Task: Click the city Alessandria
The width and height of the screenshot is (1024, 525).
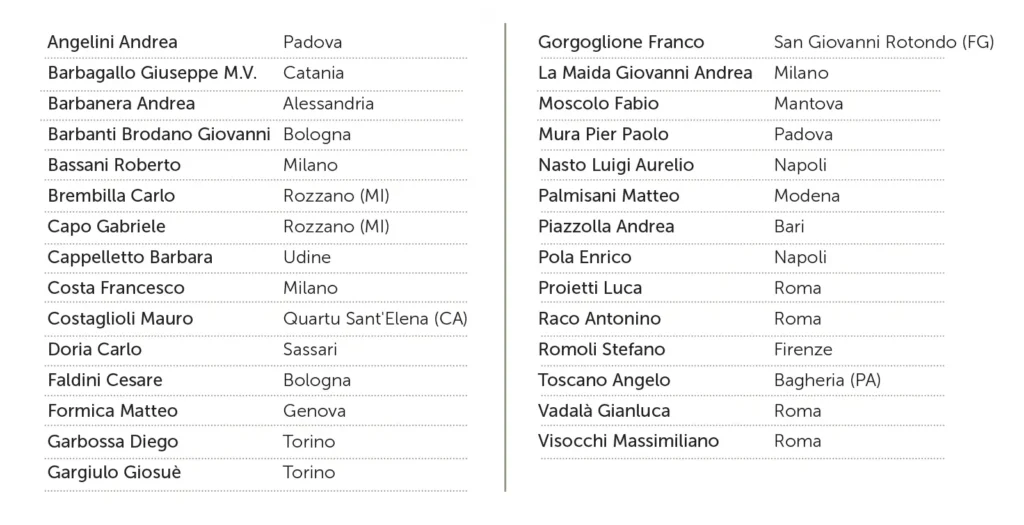Action: pos(328,104)
